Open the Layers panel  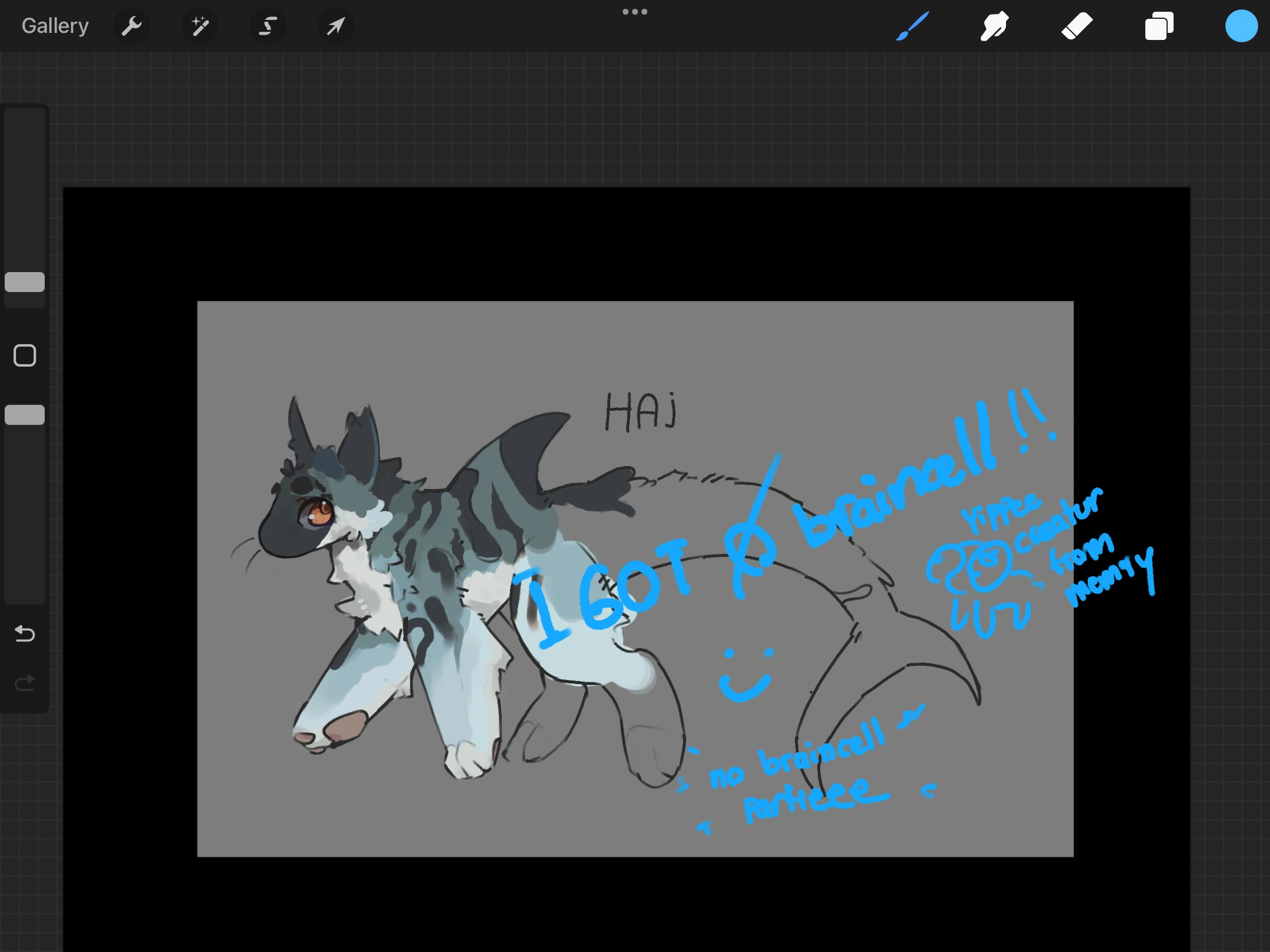click(x=1159, y=25)
